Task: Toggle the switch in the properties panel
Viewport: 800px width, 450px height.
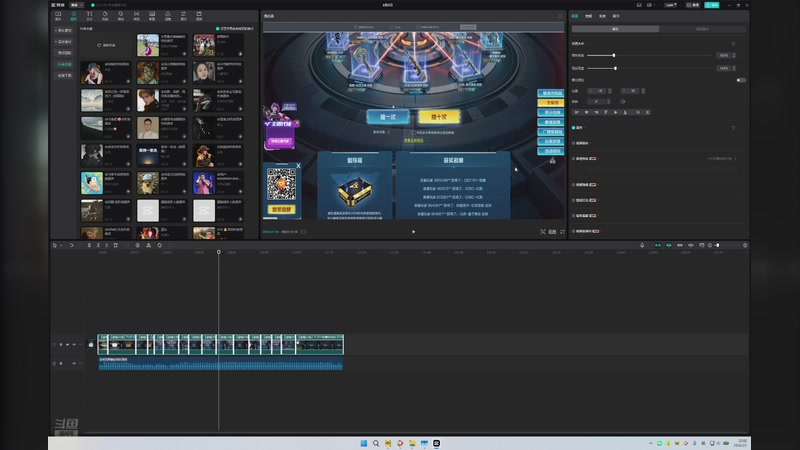Action: (x=740, y=80)
